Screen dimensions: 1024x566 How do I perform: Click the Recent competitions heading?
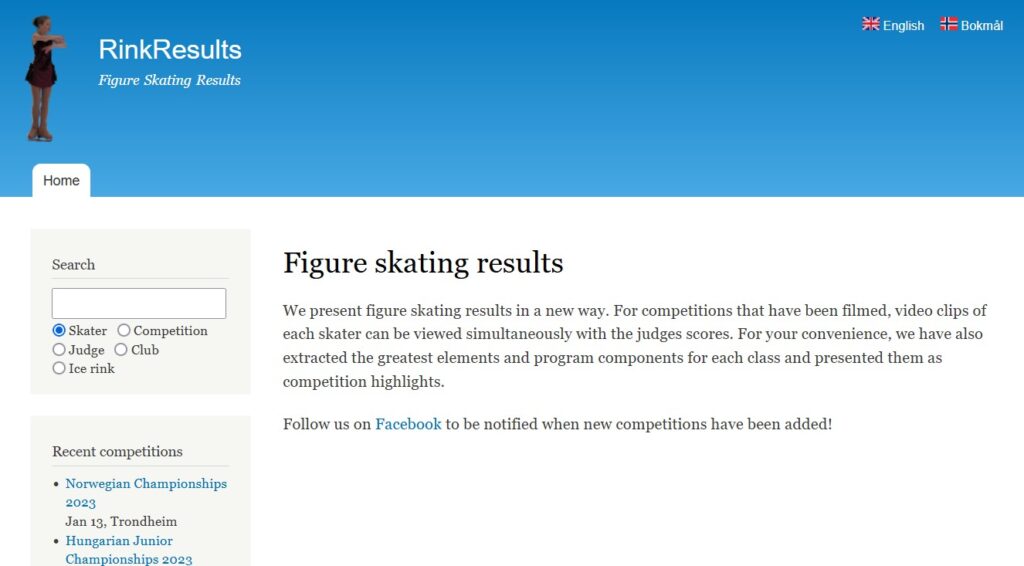click(118, 452)
